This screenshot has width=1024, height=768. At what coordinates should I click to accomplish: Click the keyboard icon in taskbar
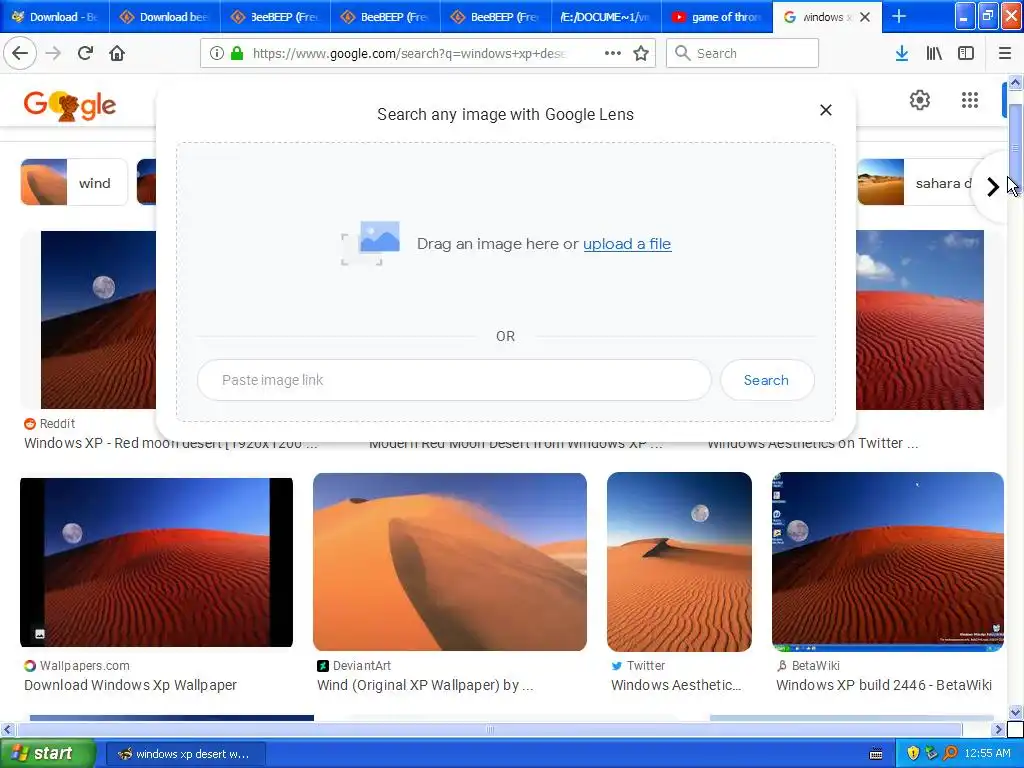tap(876, 754)
